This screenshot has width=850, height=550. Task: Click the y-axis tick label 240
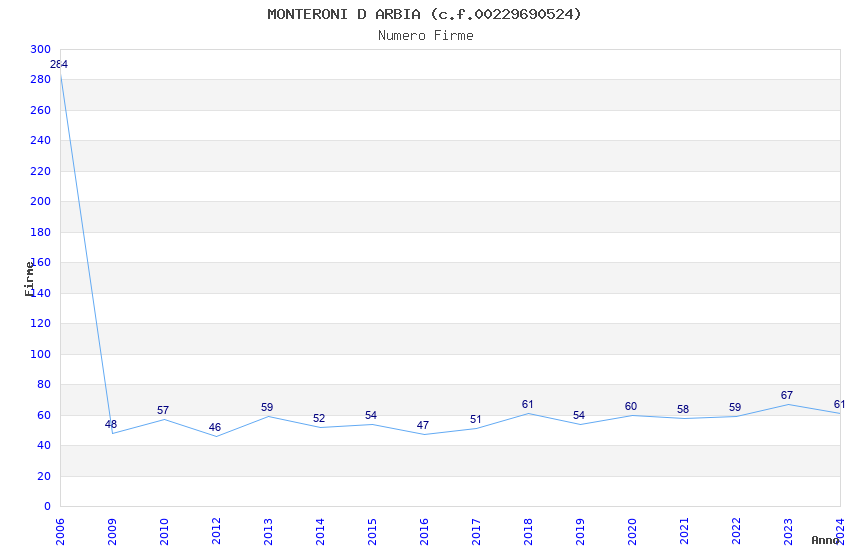coord(41,140)
